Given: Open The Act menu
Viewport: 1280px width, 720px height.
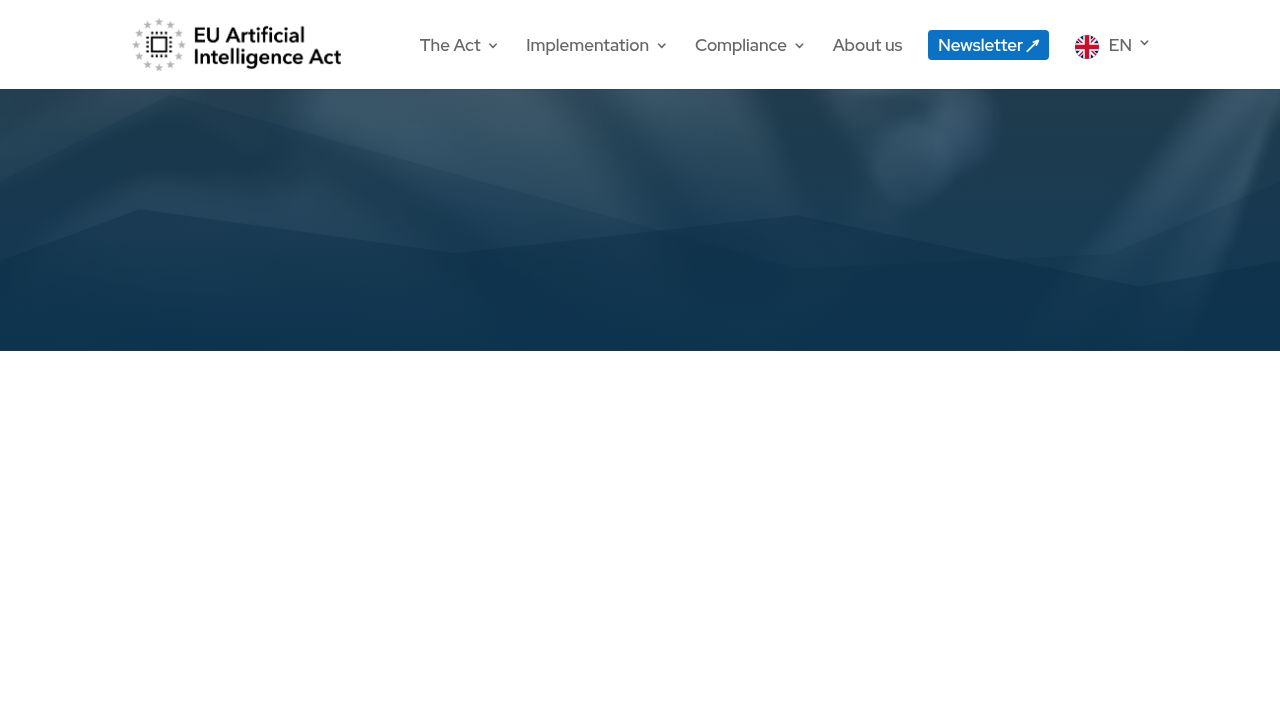Looking at the screenshot, I should coord(450,45).
